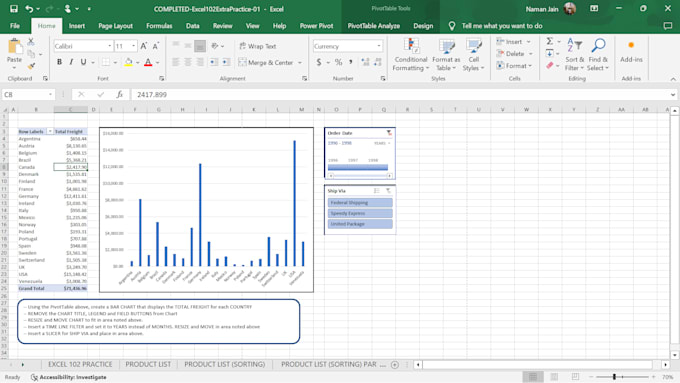This screenshot has height=383, width=680.
Task: Select the Federal Shipping slicer item
Action: click(360, 203)
